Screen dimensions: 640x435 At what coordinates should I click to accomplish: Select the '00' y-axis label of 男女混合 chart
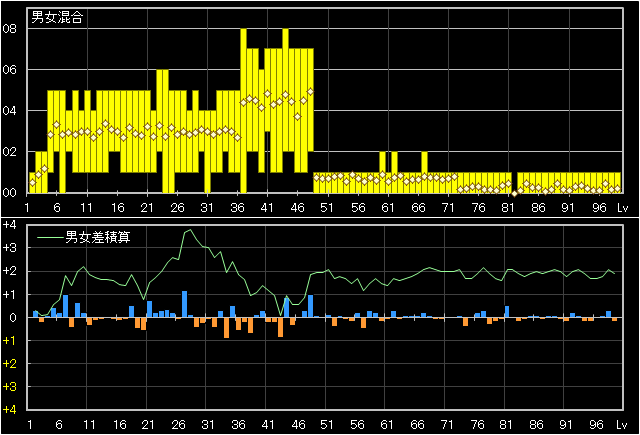[9, 192]
